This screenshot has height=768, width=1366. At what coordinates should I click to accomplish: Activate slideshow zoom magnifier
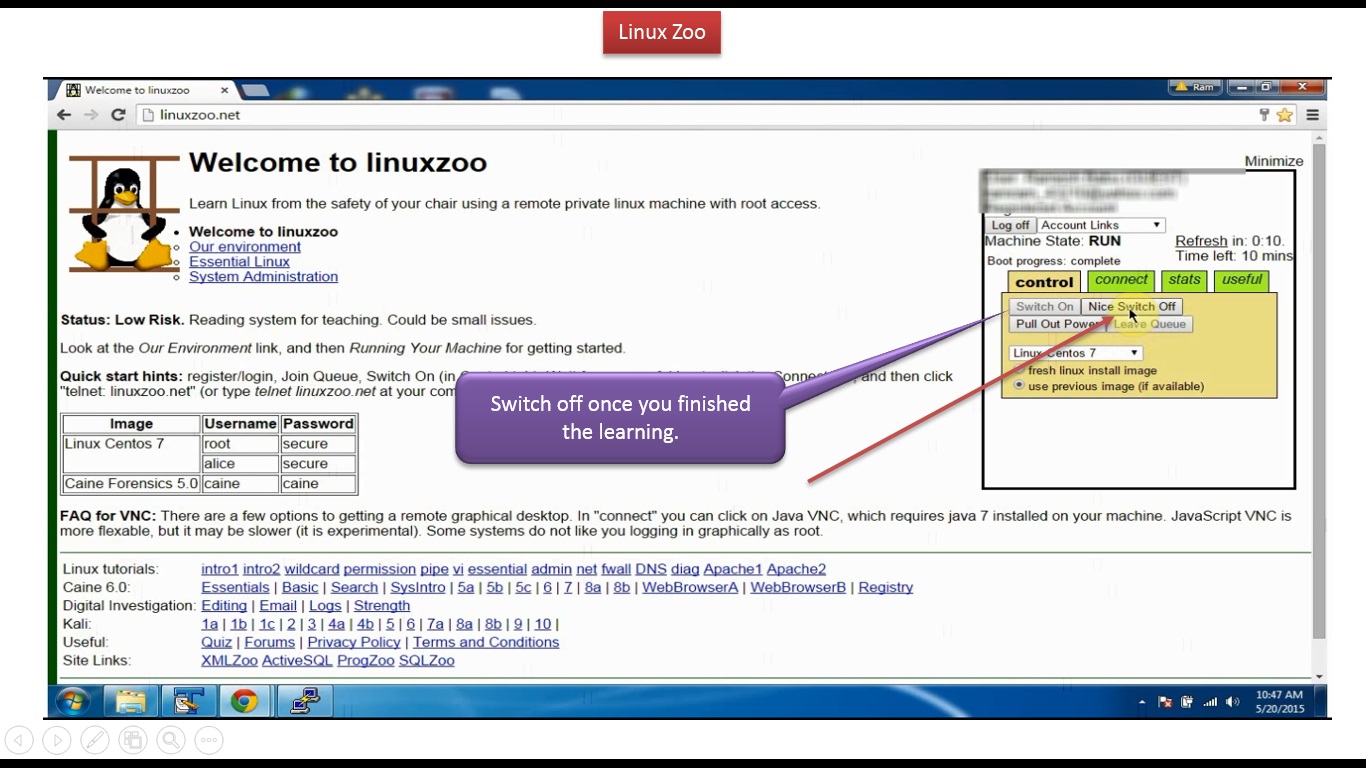[171, 740]
